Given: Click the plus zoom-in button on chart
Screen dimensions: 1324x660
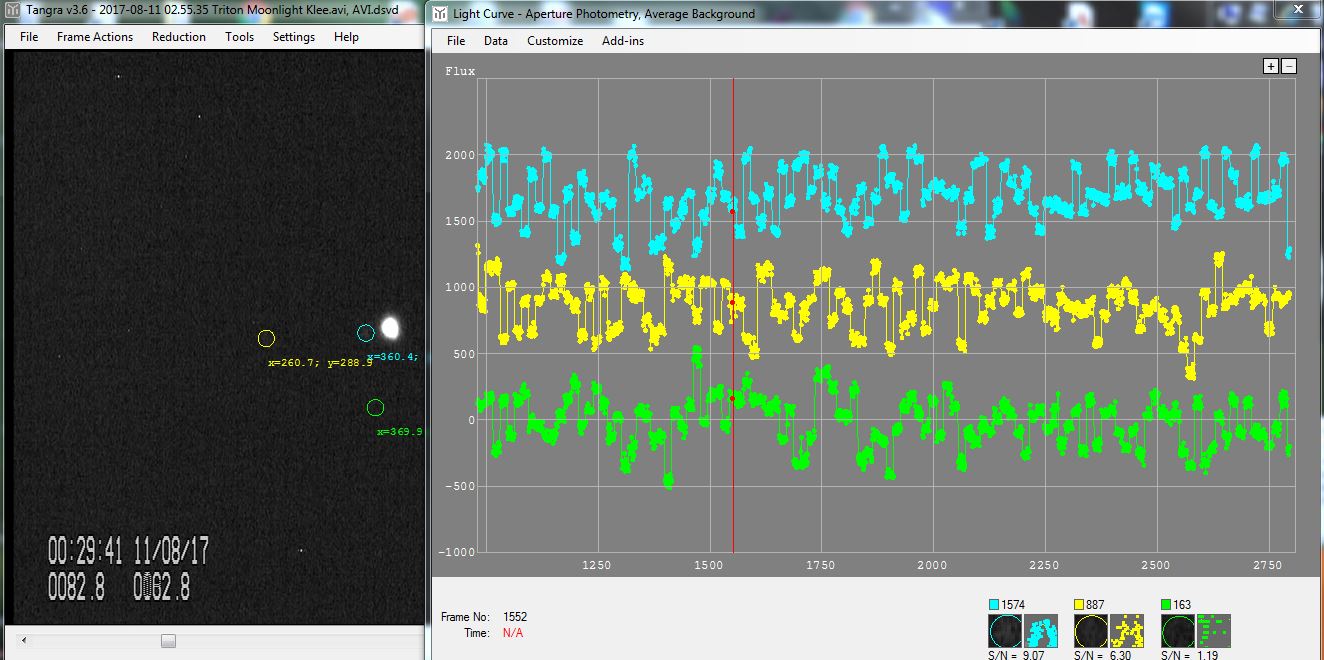Looking at the screenshot, I should [1270, 66].
